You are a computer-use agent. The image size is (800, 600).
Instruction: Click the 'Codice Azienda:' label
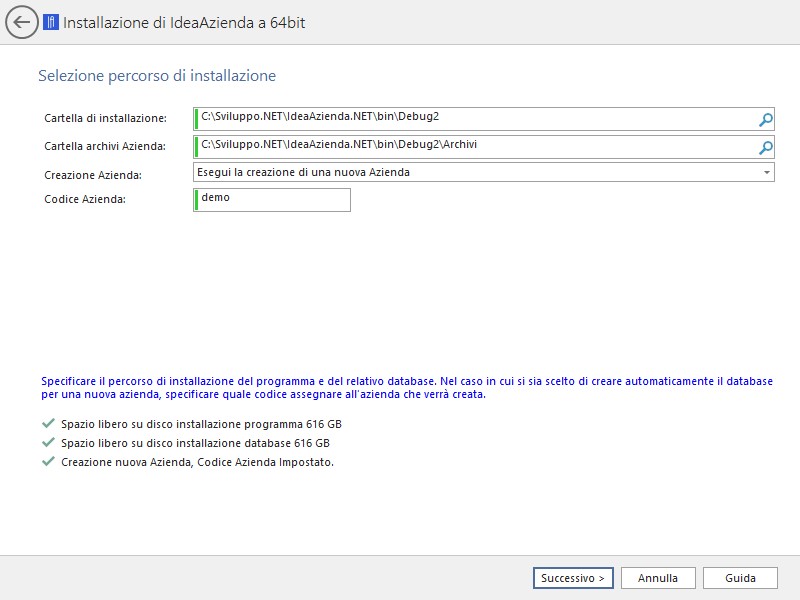[85, 199]
